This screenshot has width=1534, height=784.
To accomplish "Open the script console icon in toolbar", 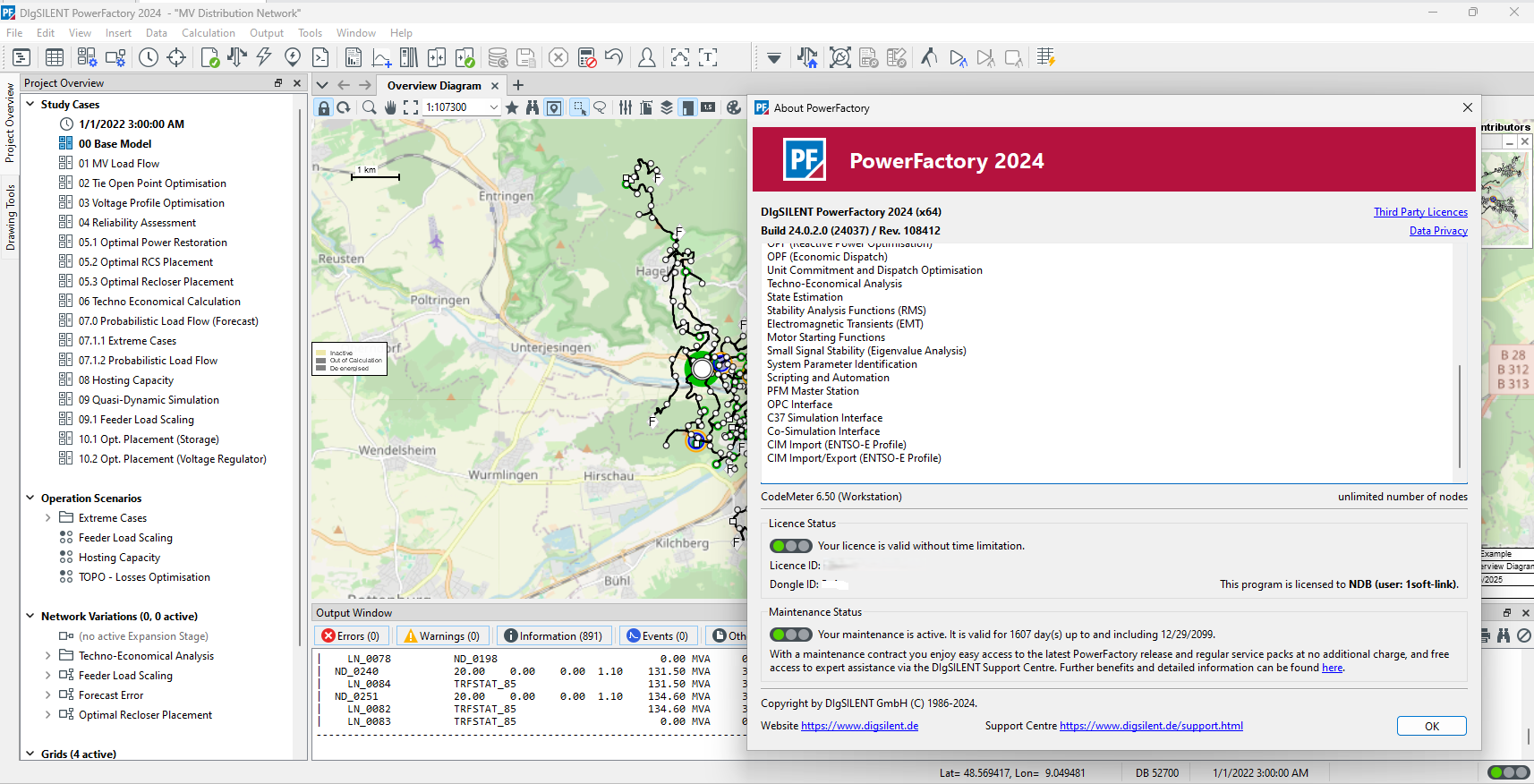I will tap(320, 57).
